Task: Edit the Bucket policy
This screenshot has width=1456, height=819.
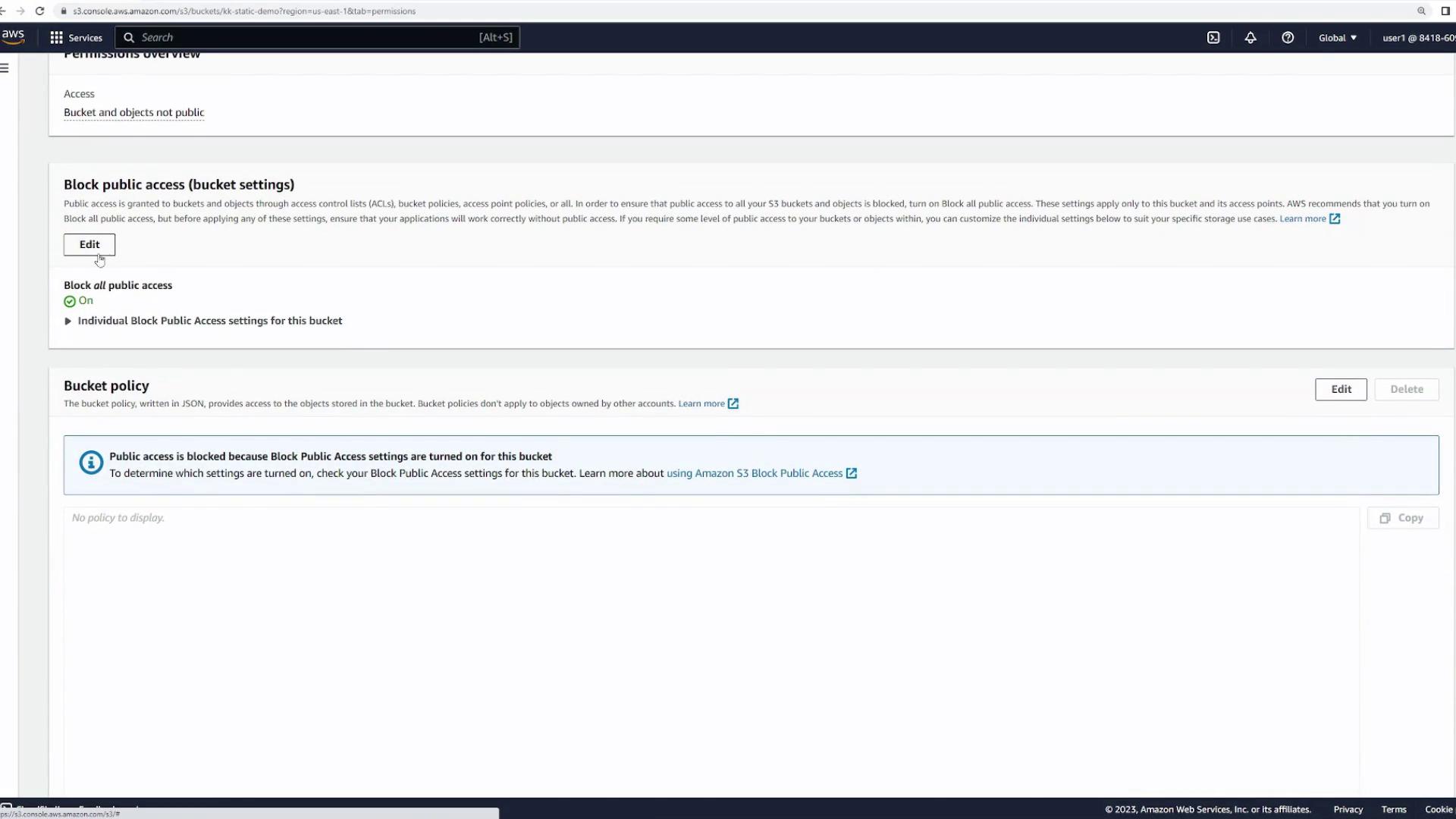Action: [1341, 390]
